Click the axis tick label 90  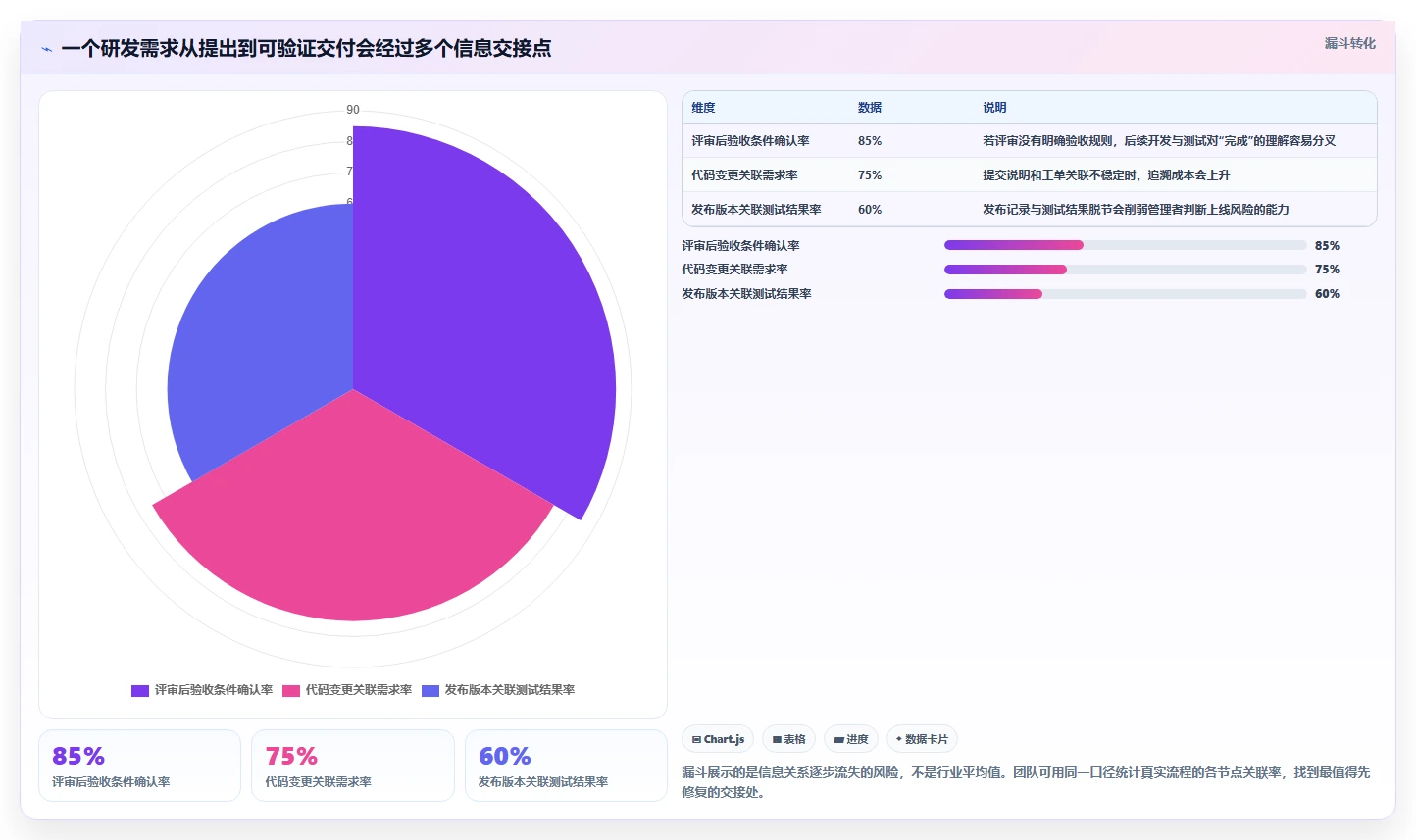[x=353, y=110]
